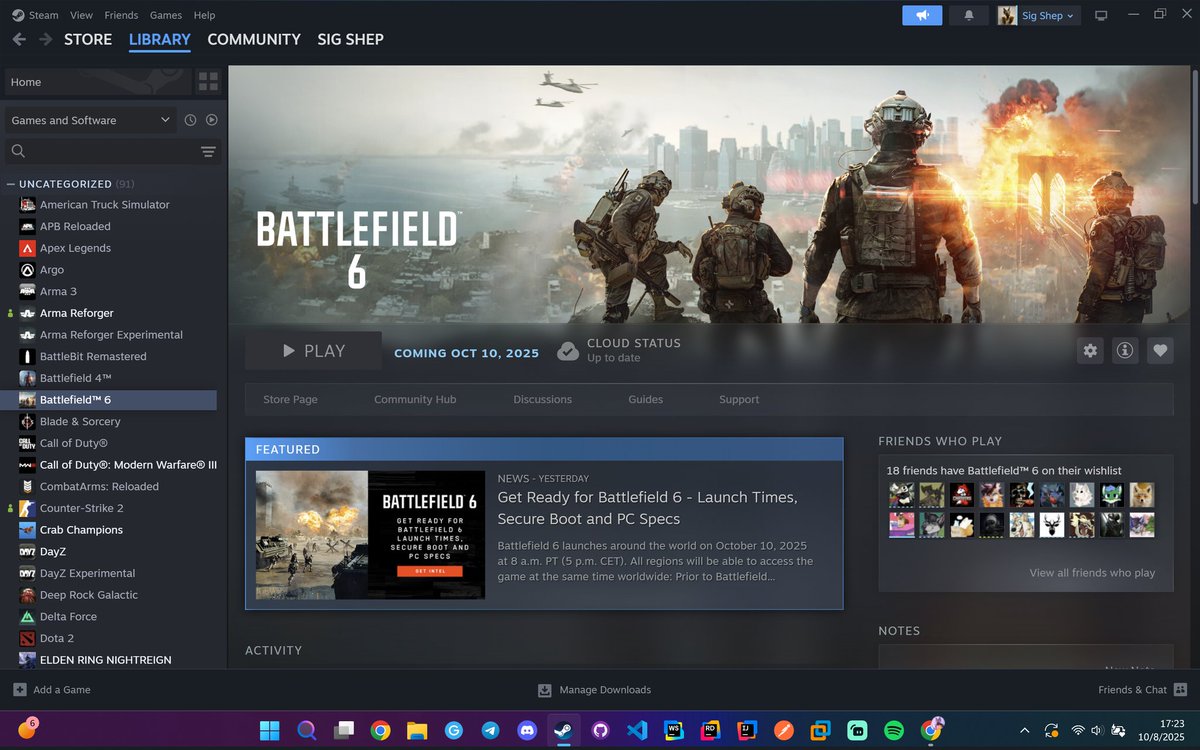This screenshot has width=1200, height=750.
Task: Click View all friends who play
Action: pyautogui.click(x=1092, y=573)
